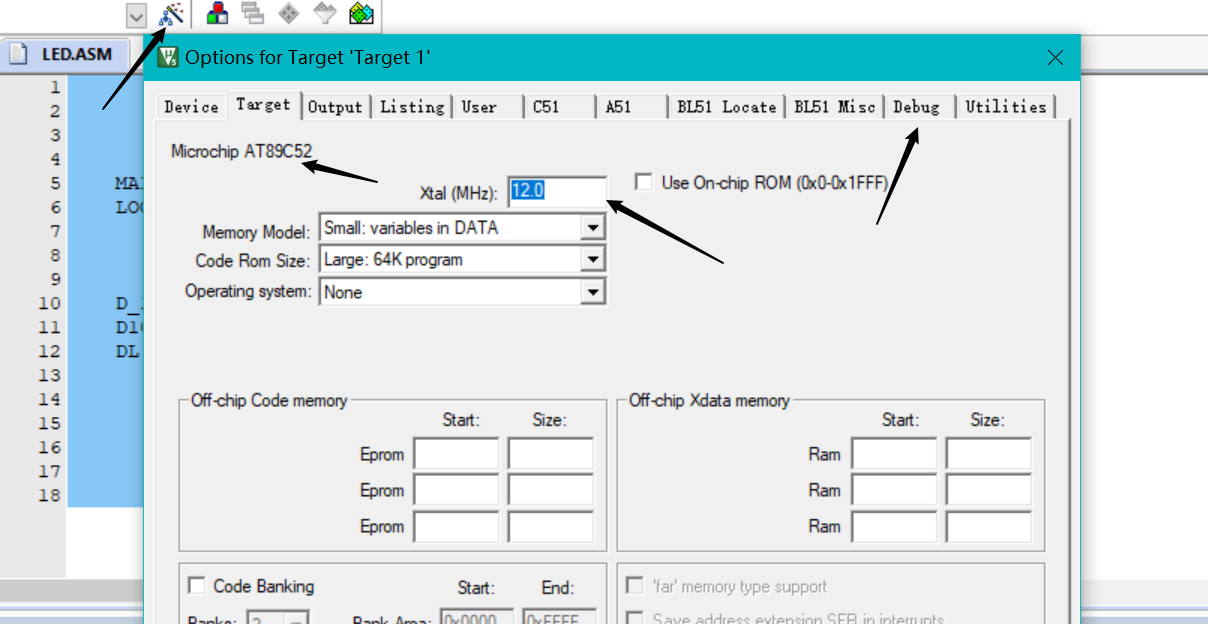This screenshot has width=1208, height=624.
Task: Open the target selector dropdown arrow in toolbar
Action: [137, 15]
